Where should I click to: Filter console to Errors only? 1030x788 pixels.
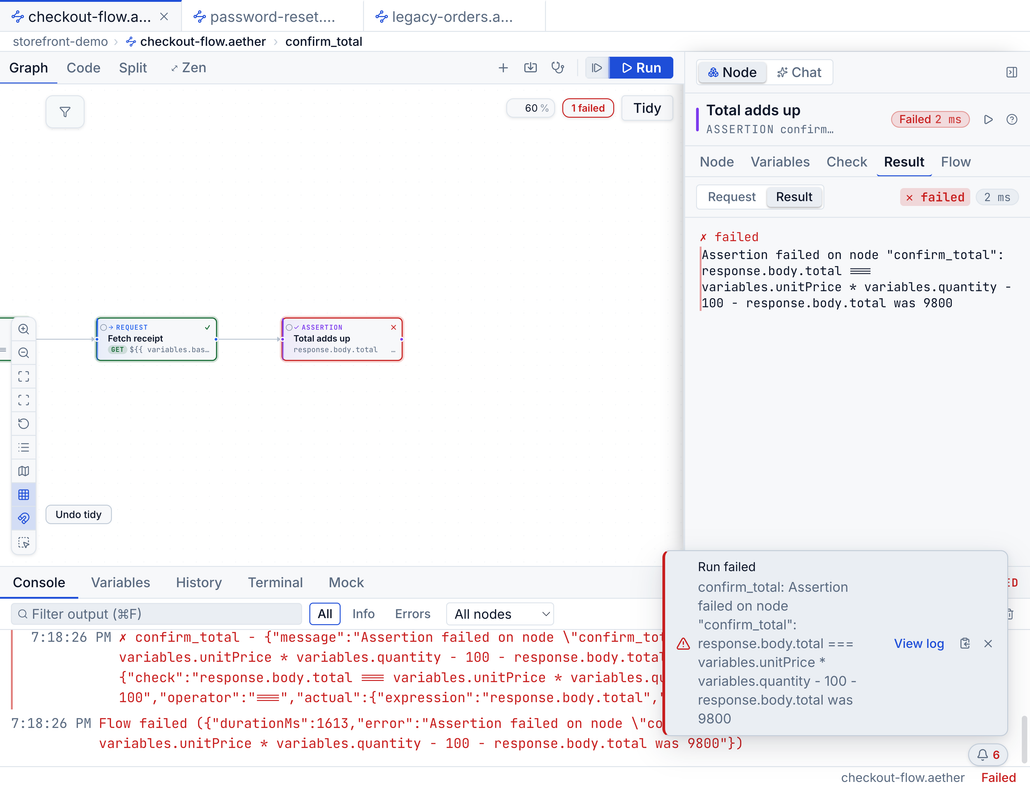pos(413,614)
